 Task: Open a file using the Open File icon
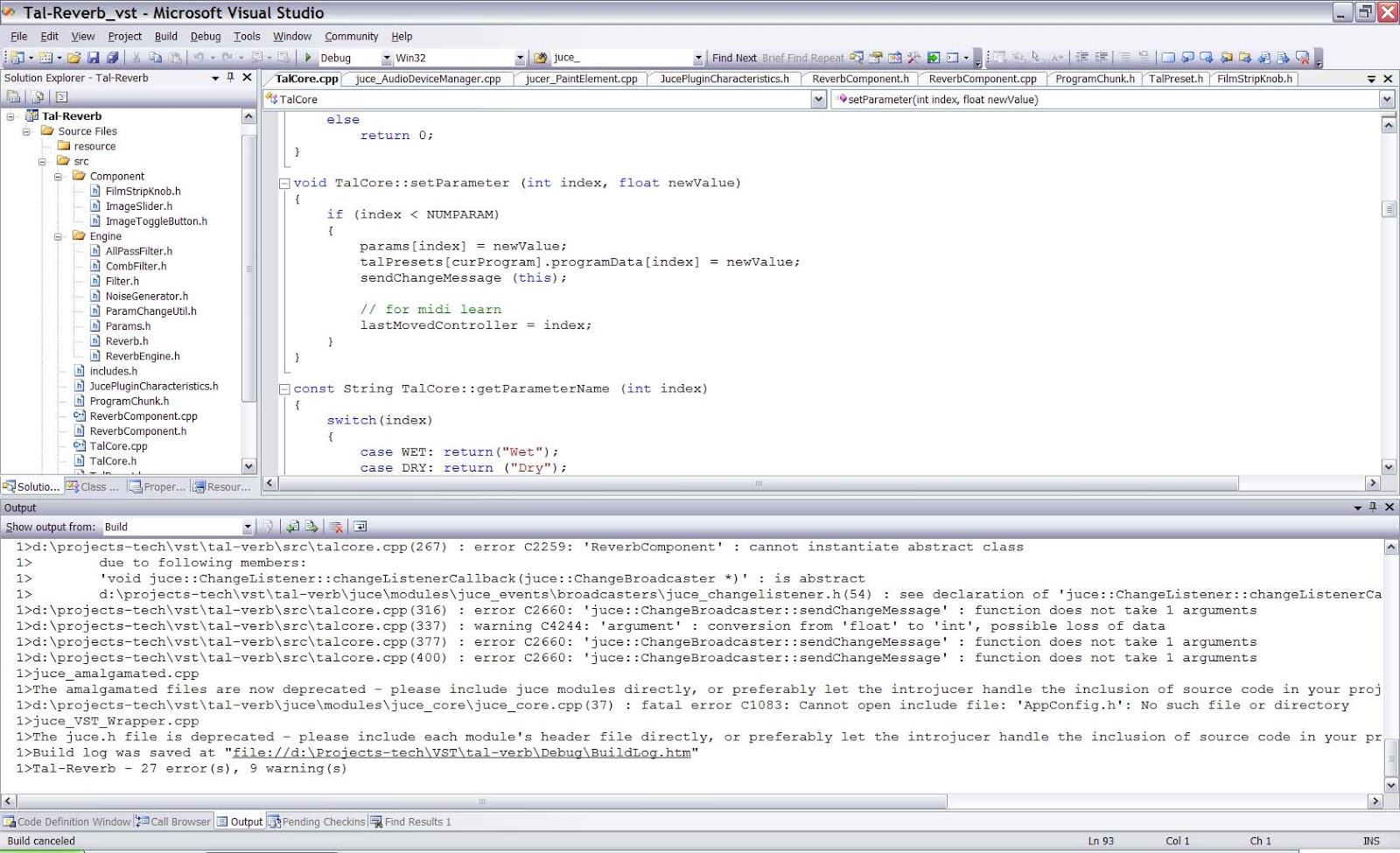(x=74, y=58)
